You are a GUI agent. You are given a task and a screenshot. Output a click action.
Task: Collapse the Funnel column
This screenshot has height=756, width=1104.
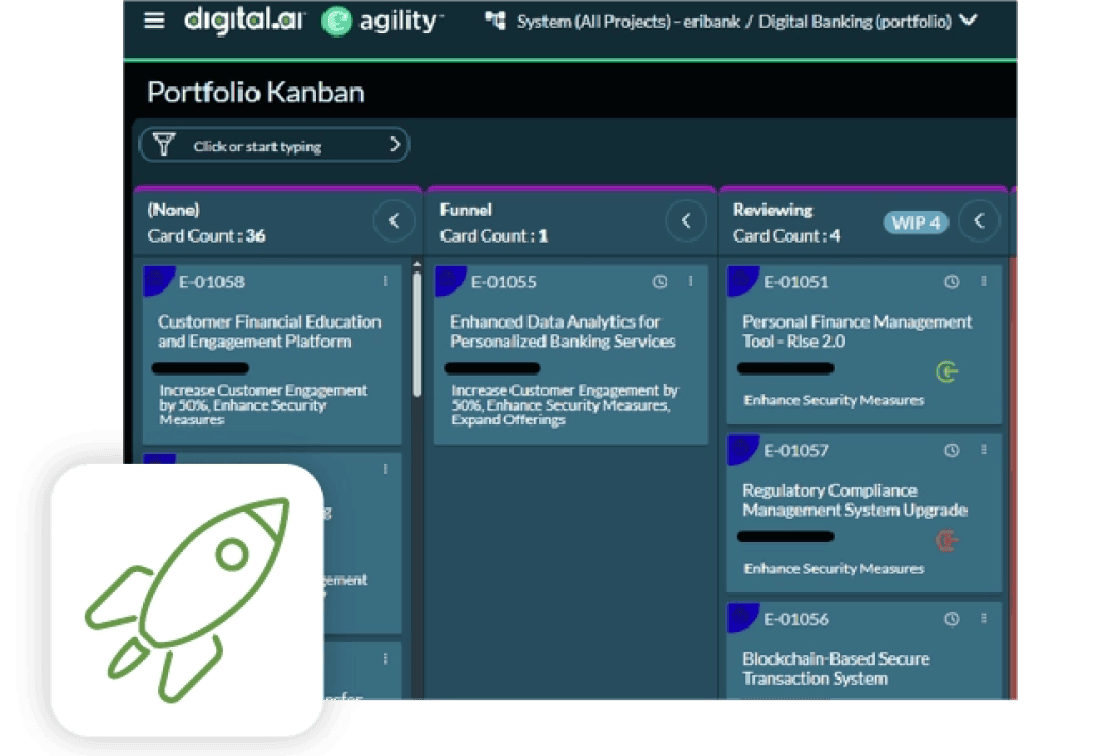point(686,221)
